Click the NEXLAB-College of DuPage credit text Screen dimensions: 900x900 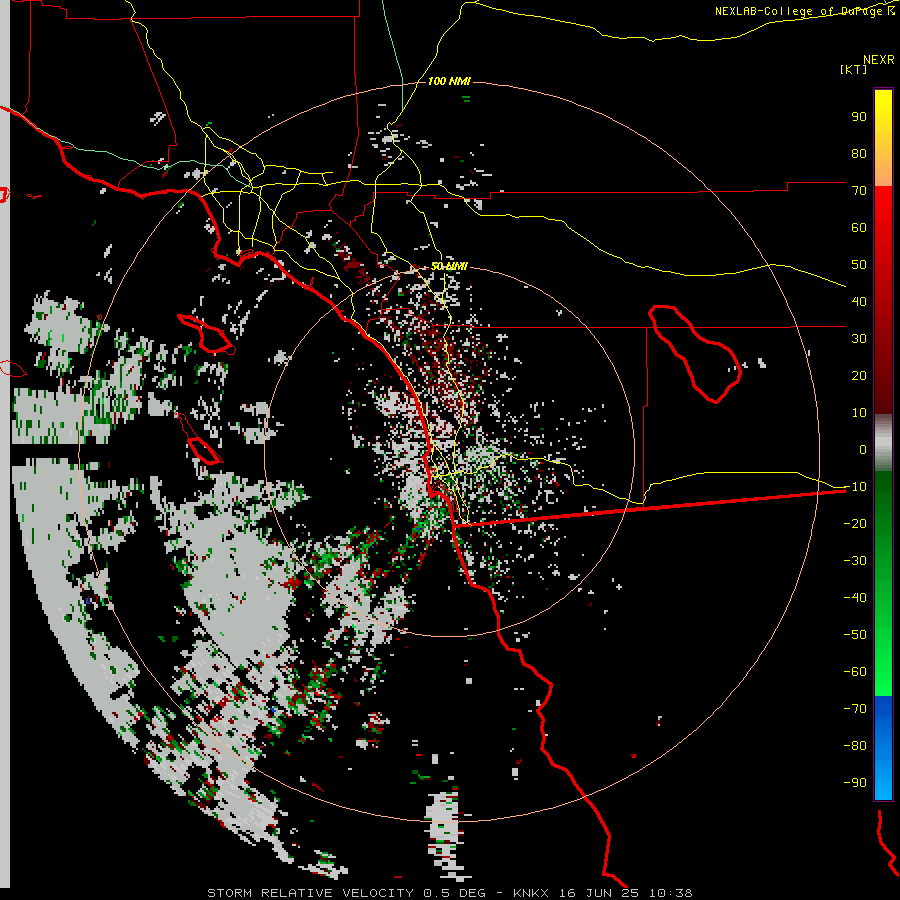[804, 11]
